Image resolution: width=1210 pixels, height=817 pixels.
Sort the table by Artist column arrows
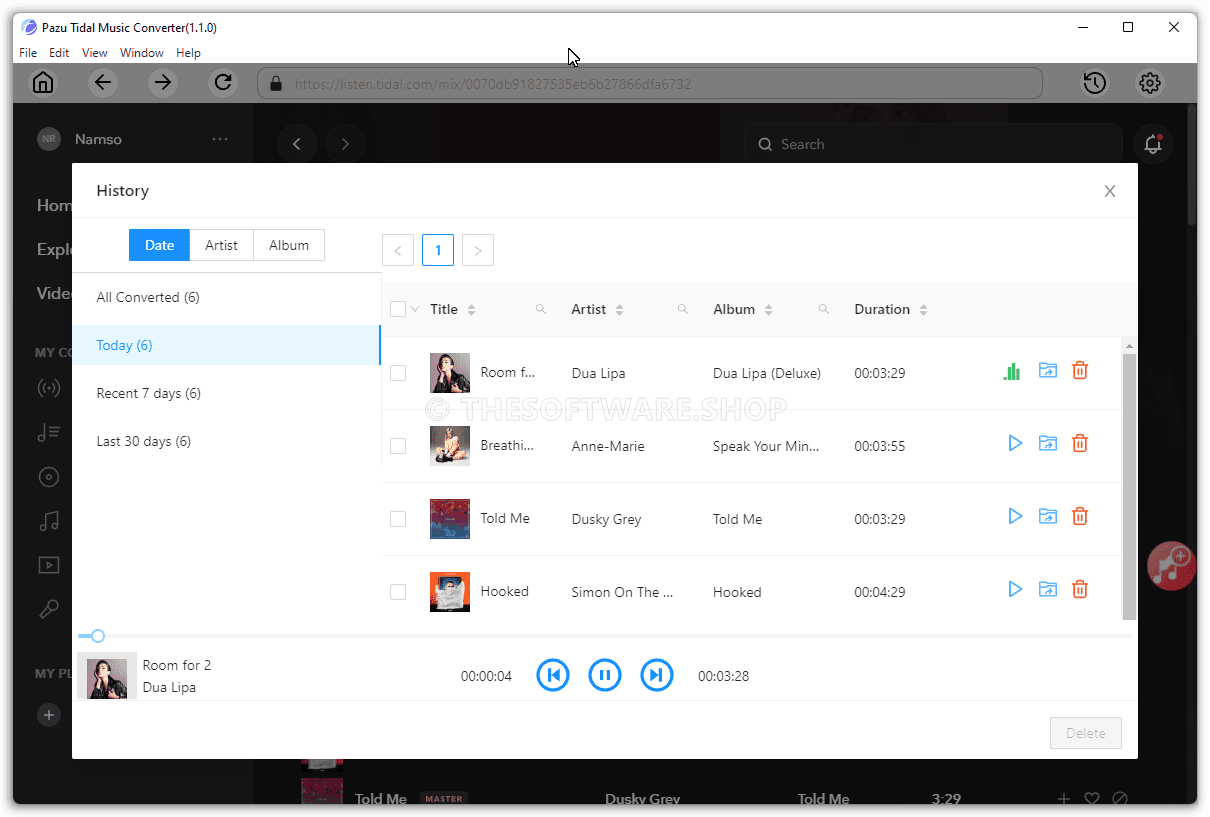pos(620,310)
